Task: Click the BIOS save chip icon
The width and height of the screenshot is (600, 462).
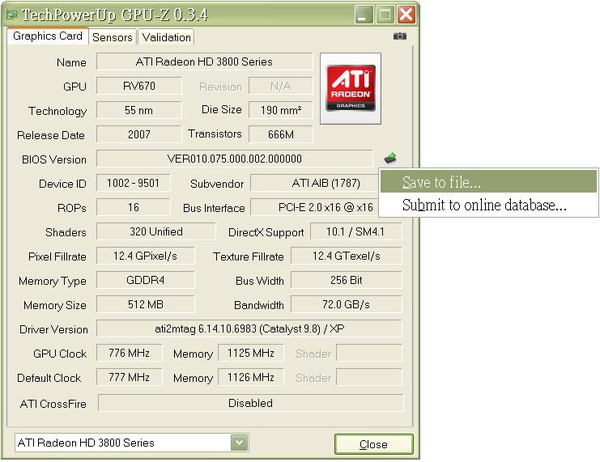Action: click(x=390, y=158)
